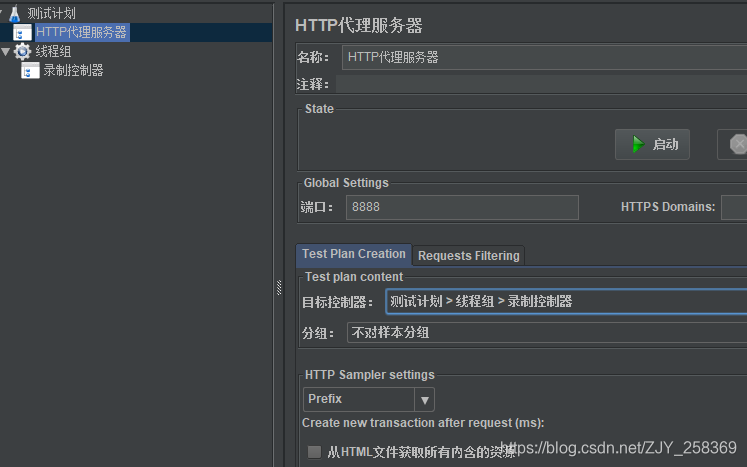Select 线程组 tree item
The image size is (747, 467).
[53, 51]
